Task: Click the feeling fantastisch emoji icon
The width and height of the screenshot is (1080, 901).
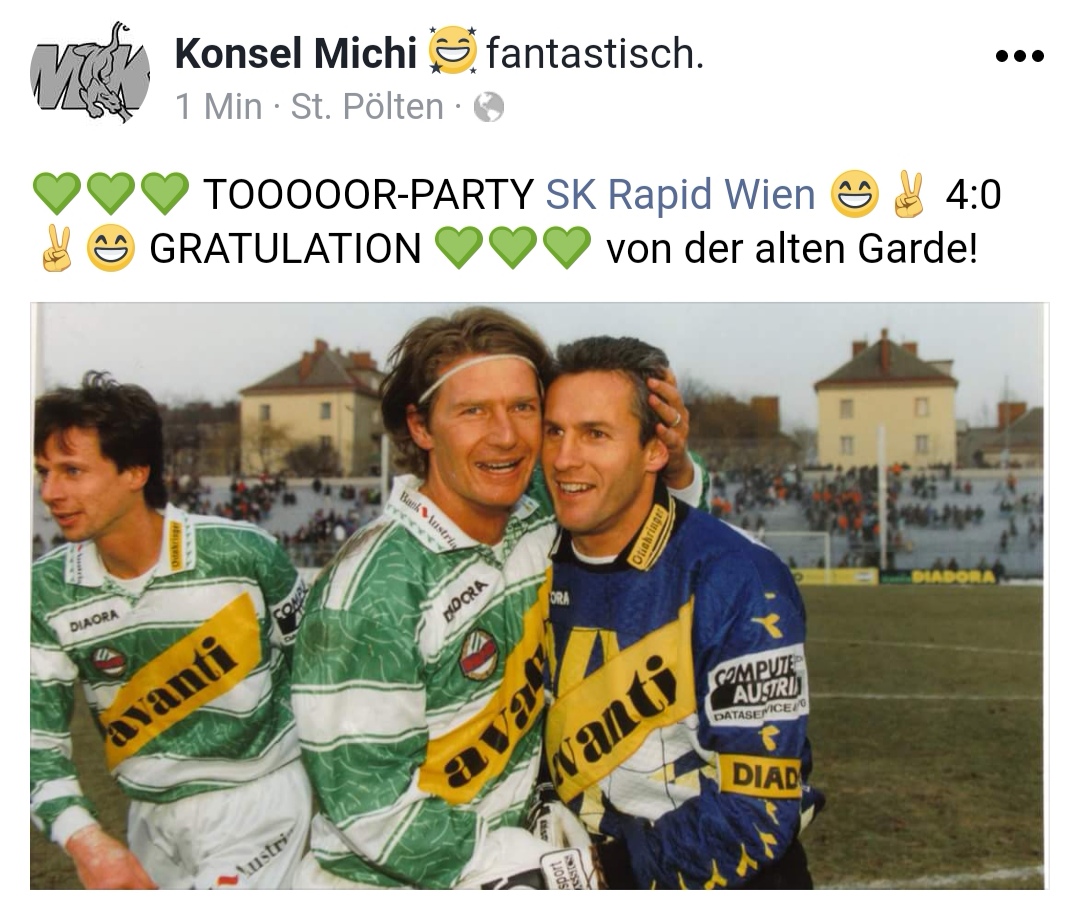Action: tap(453, 51)
